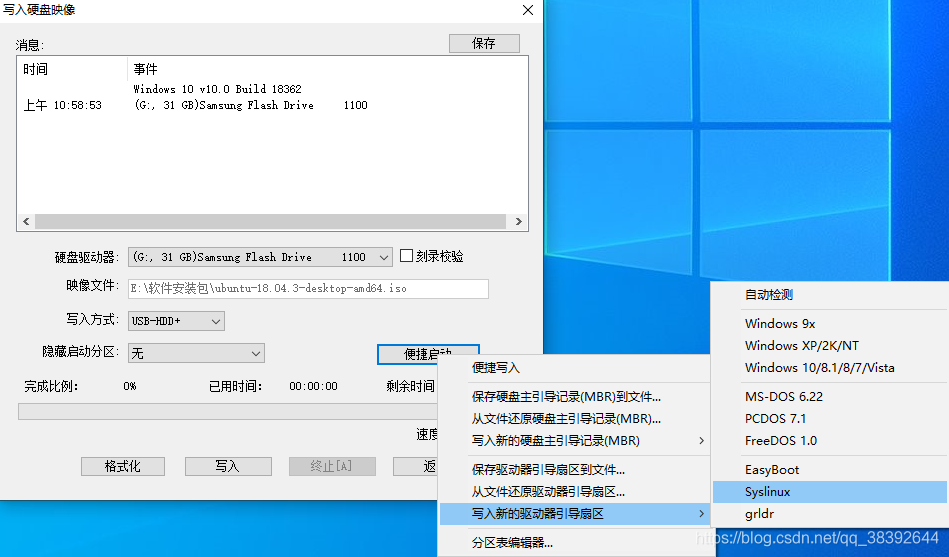Click the right arrow of message scrollbar
The width and height of the screenshot is (949, 557).
click(519, 222)
